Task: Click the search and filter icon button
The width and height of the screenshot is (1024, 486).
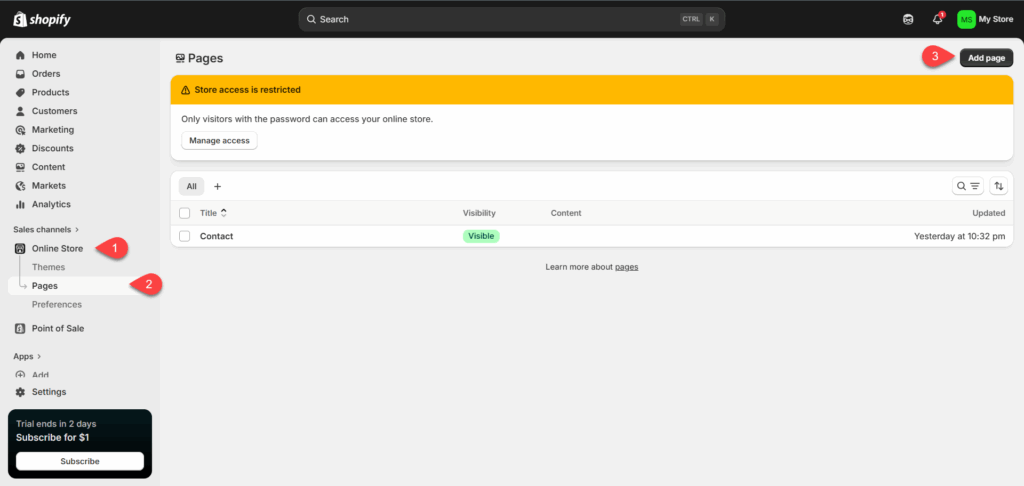Action: click(x=967, y=186)
